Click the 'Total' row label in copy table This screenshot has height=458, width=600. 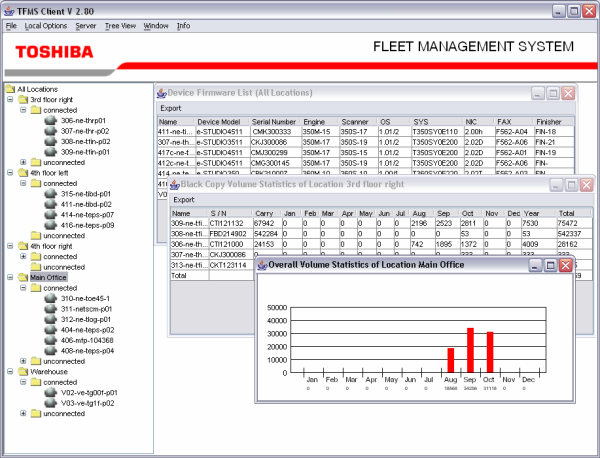(x=189, y=275)
